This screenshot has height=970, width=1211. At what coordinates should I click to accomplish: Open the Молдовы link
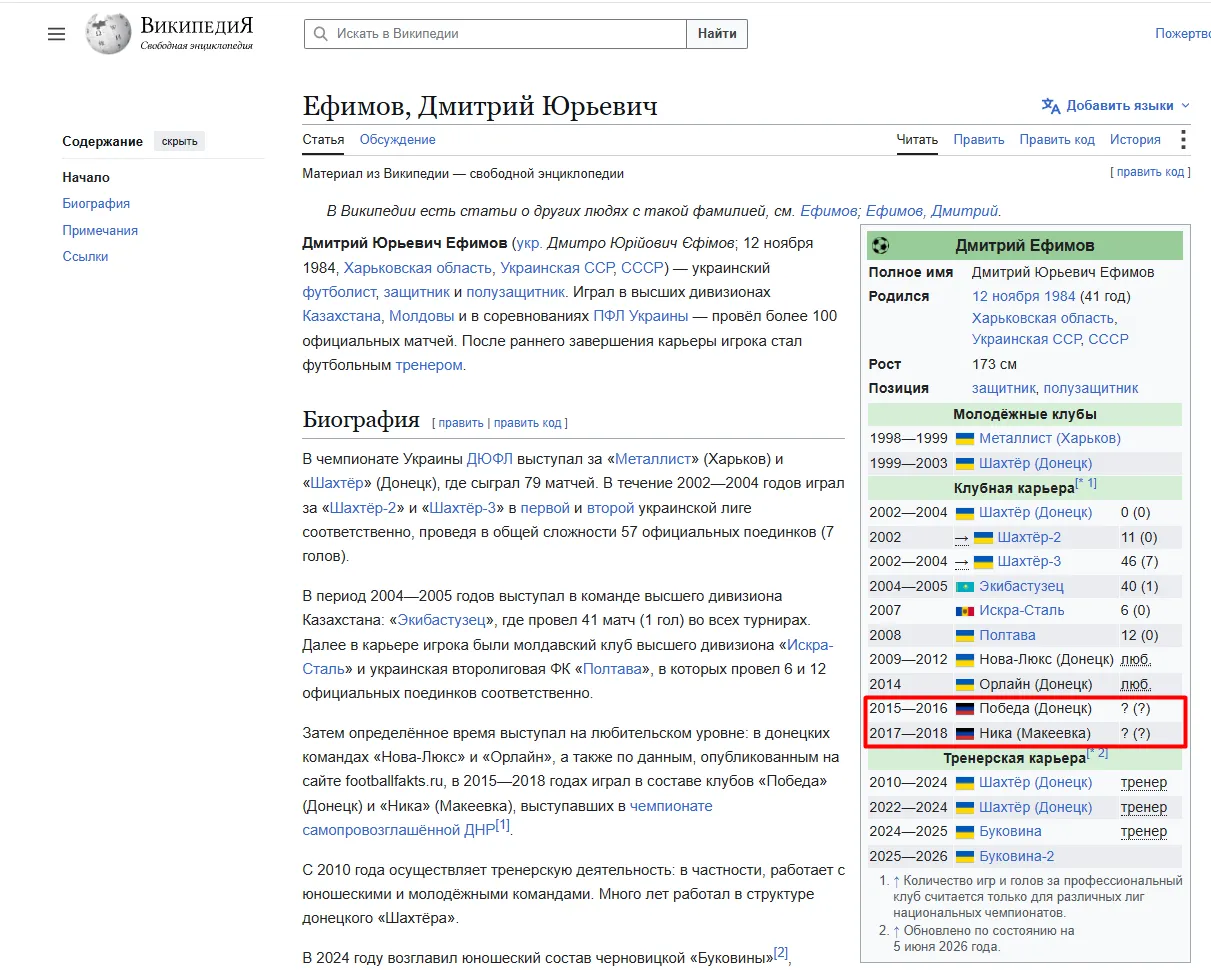pos(421,316)
